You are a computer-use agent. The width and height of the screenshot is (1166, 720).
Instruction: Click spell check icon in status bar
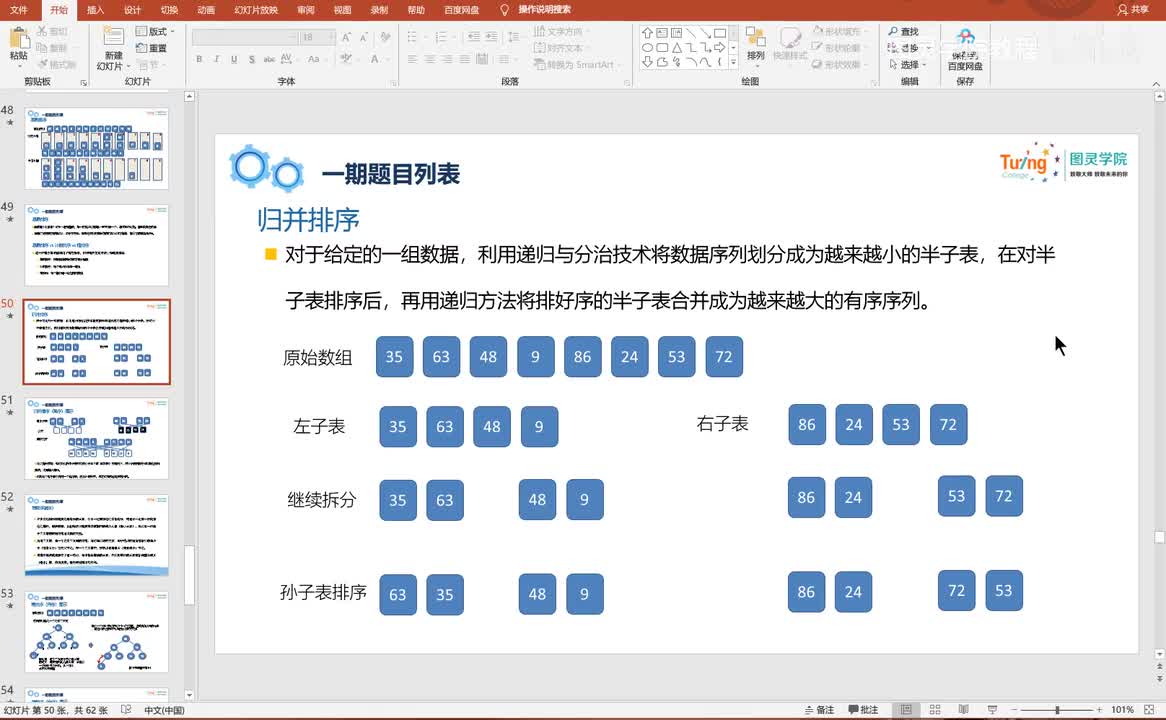click(126, 710)
